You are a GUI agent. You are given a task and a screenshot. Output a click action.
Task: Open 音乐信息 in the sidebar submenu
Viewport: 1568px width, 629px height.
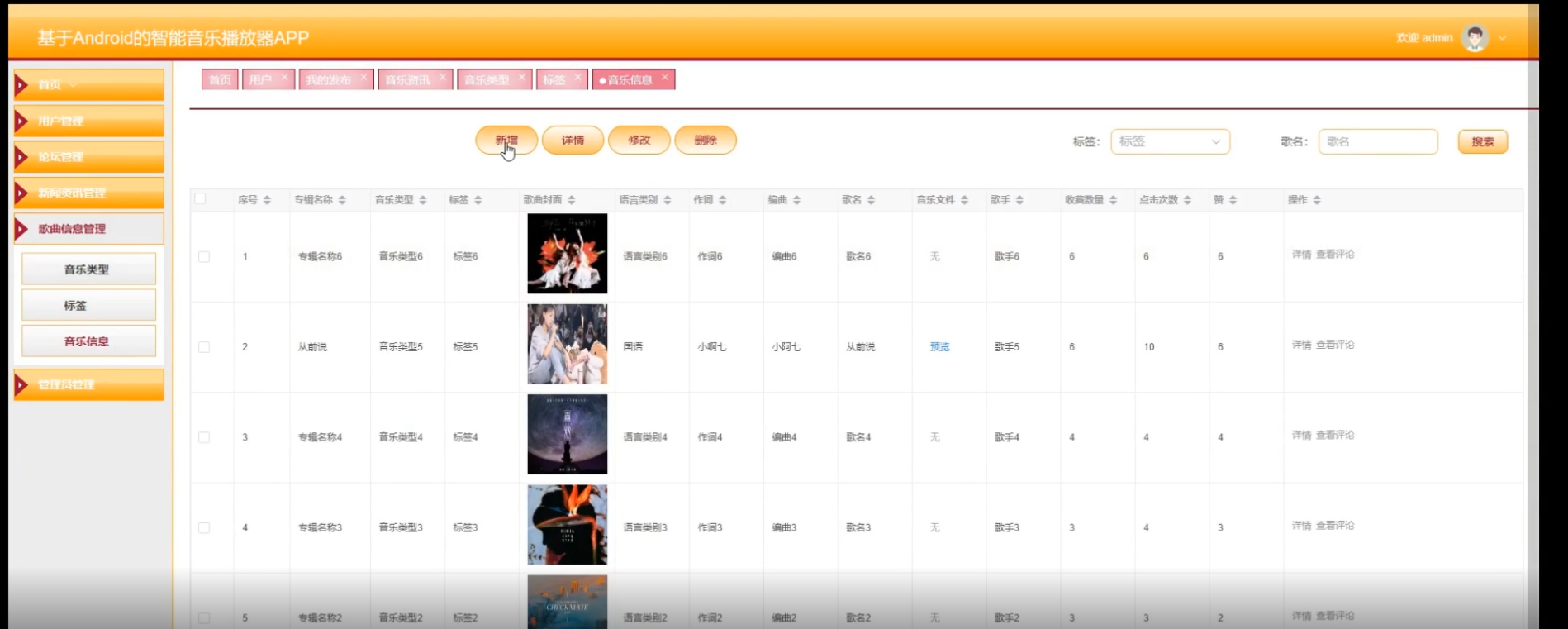tap(88, 341)
